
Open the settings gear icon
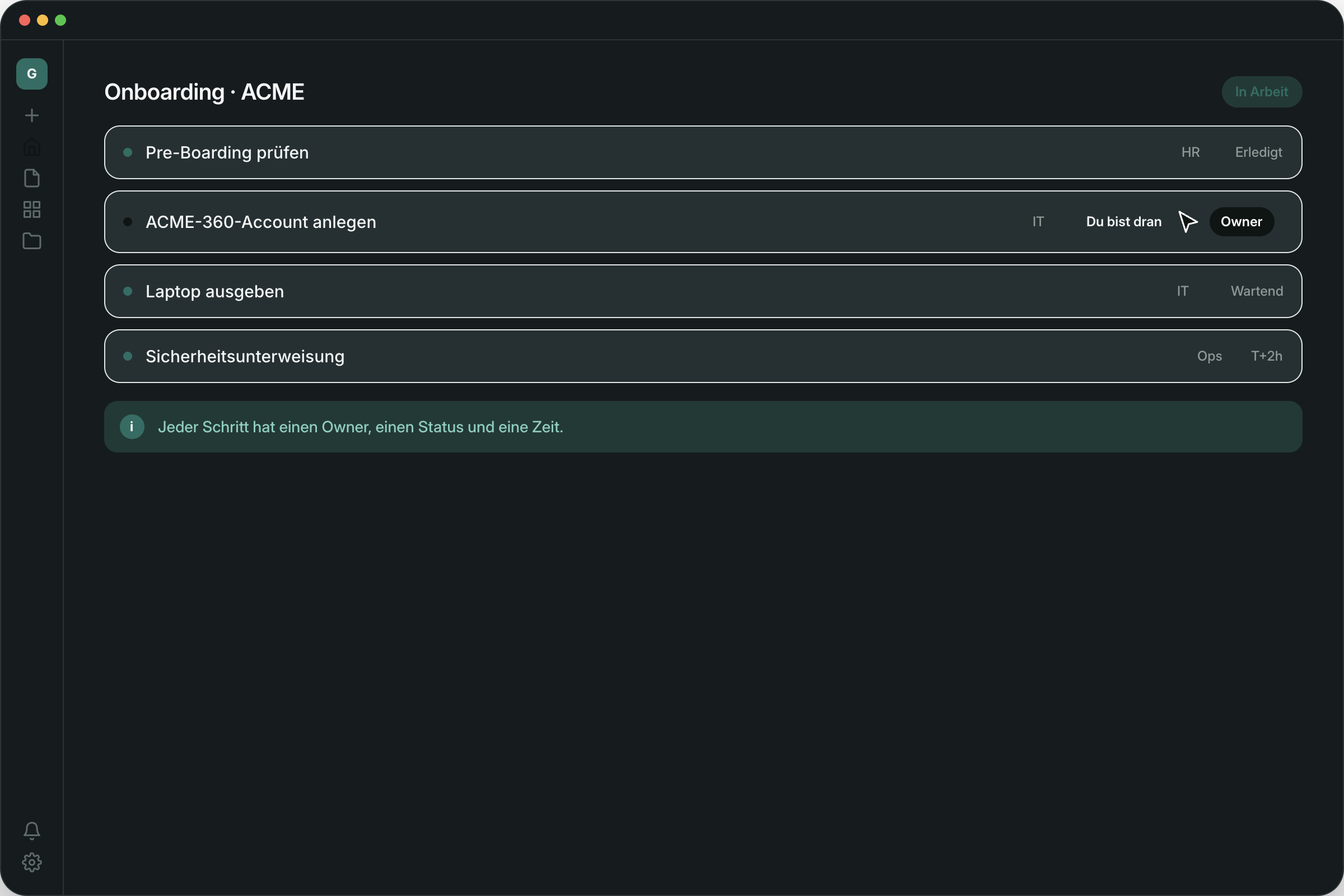pyautogui.click(x=32, y=862)
